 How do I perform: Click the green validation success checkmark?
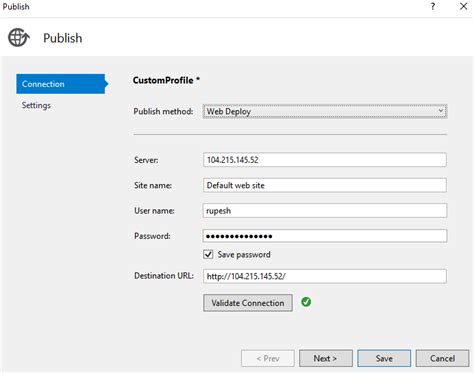point(306,302)
